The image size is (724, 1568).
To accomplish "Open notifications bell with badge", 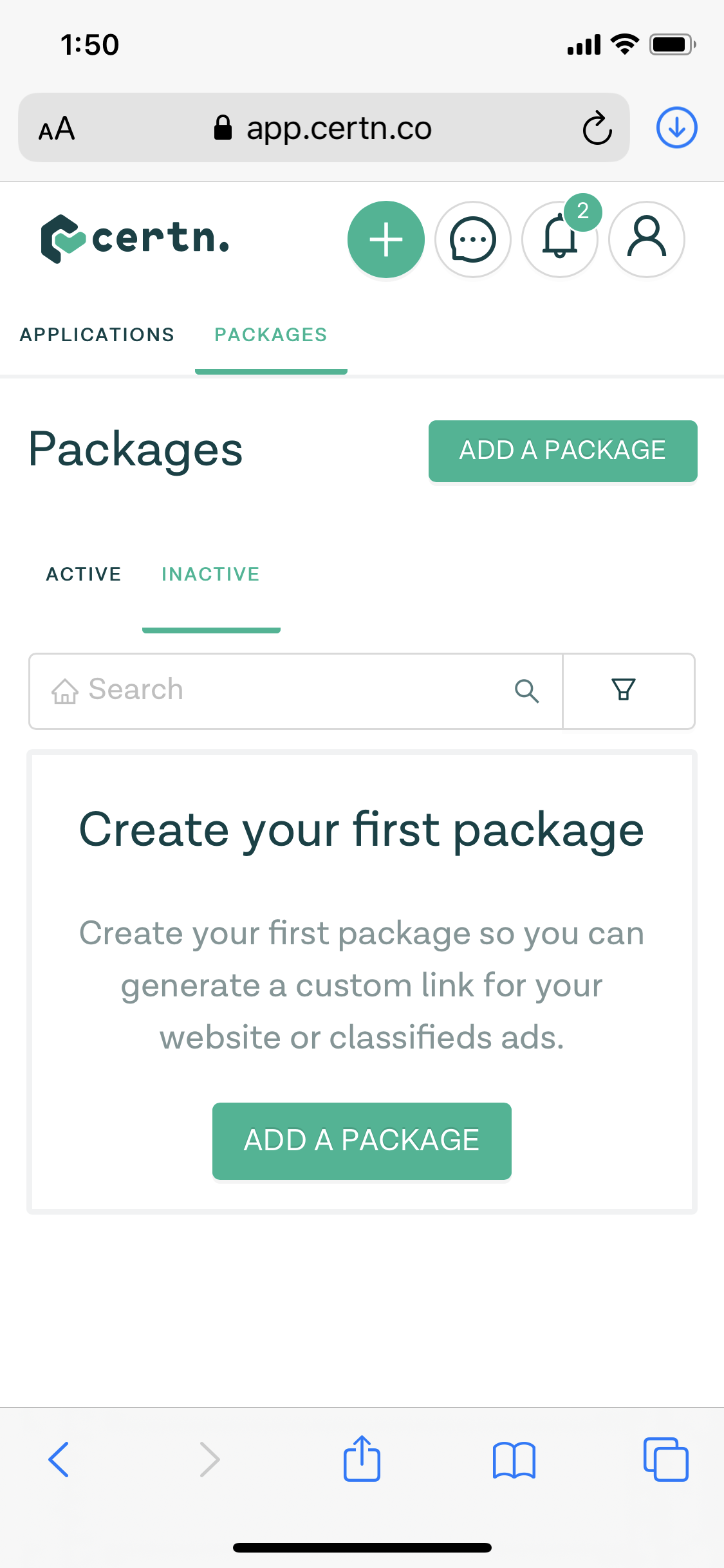I will click(560, 239).
